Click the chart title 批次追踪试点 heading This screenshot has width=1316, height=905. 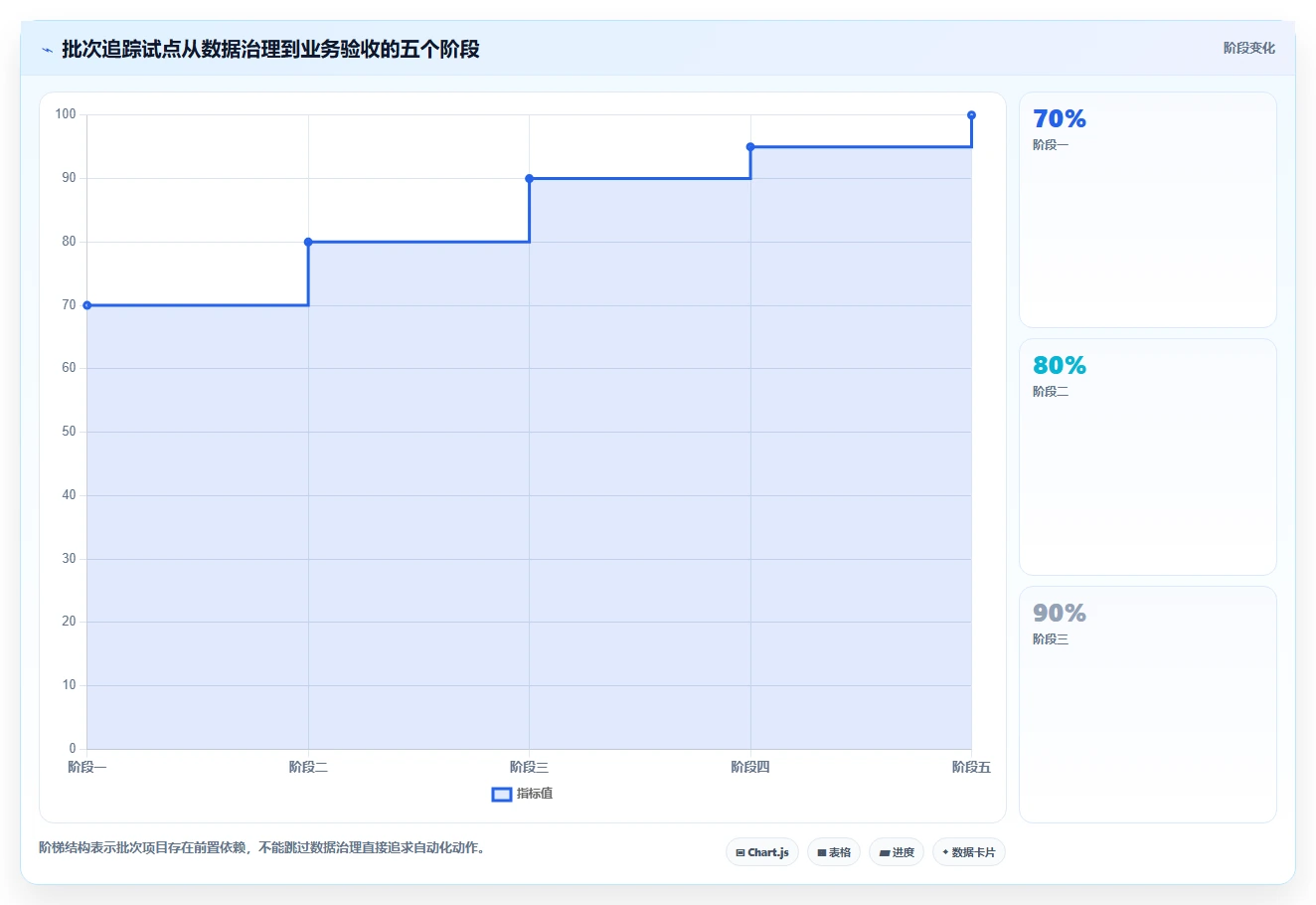pos(270,49)
